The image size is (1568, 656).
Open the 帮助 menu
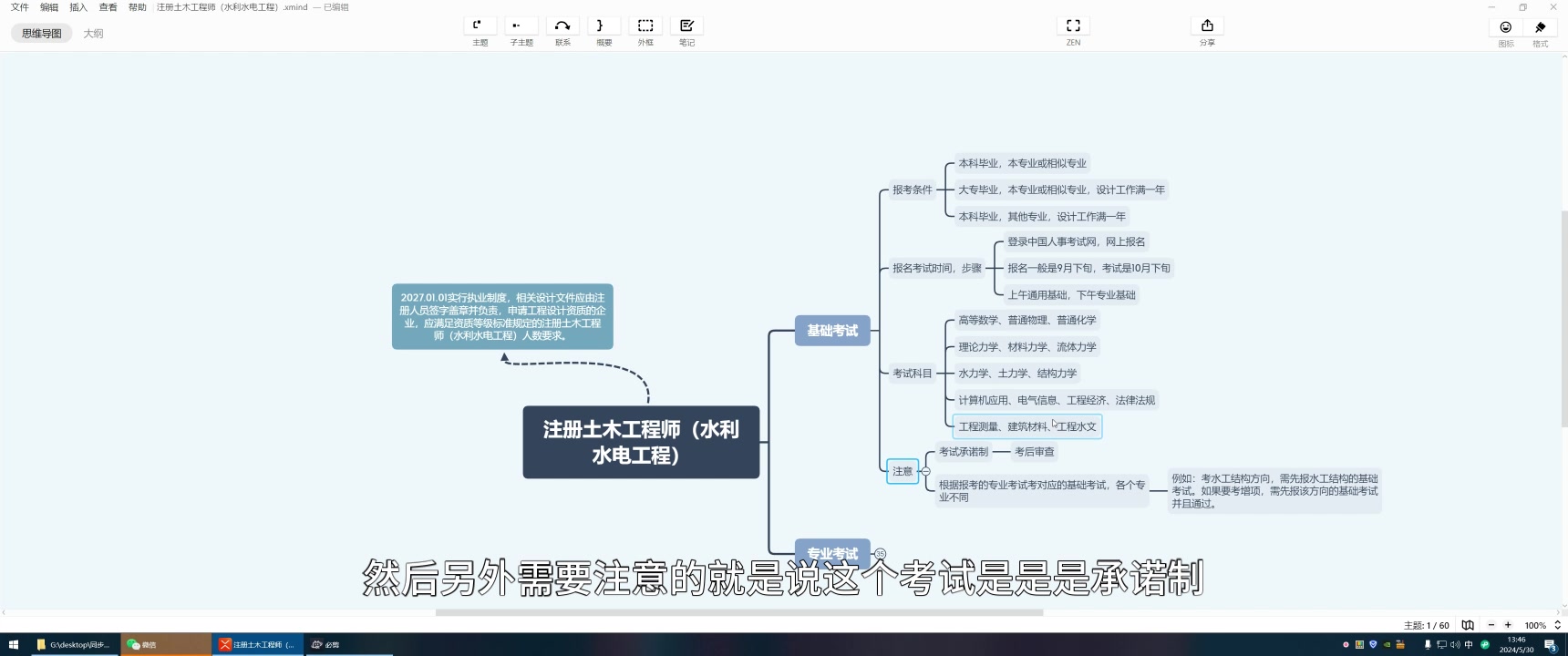coord(137,7)
